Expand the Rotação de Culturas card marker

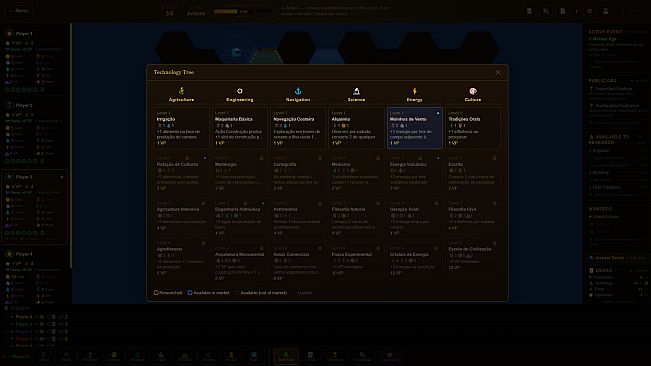[205, 158]
